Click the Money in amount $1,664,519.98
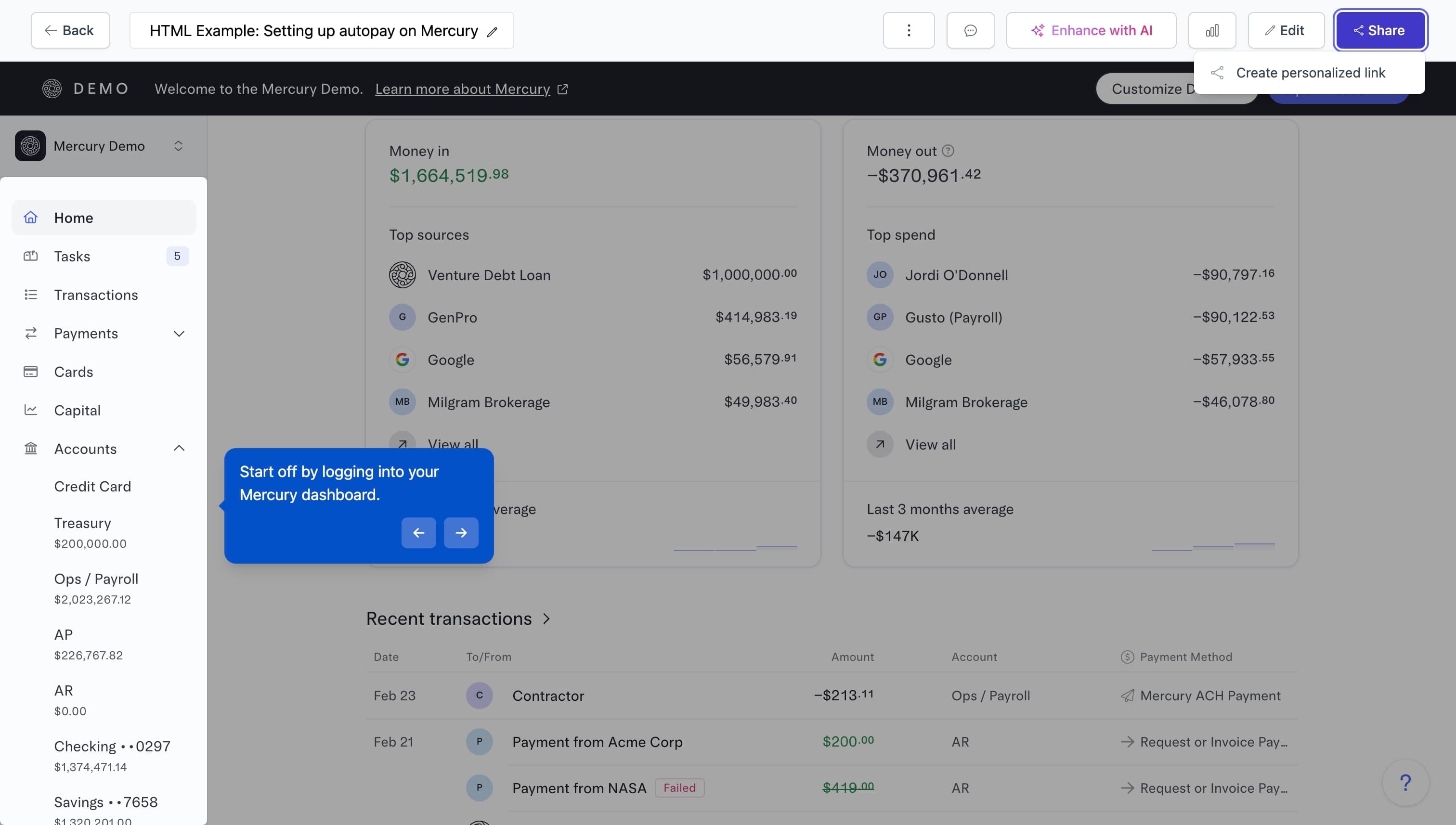 pos(449,175)
